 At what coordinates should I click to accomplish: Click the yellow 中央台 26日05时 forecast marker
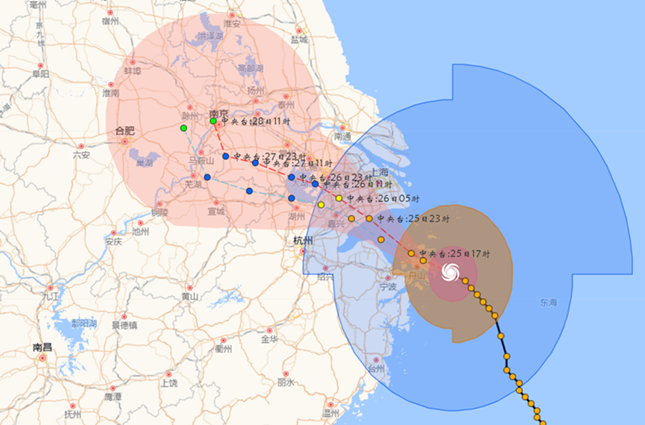point(339,198)
